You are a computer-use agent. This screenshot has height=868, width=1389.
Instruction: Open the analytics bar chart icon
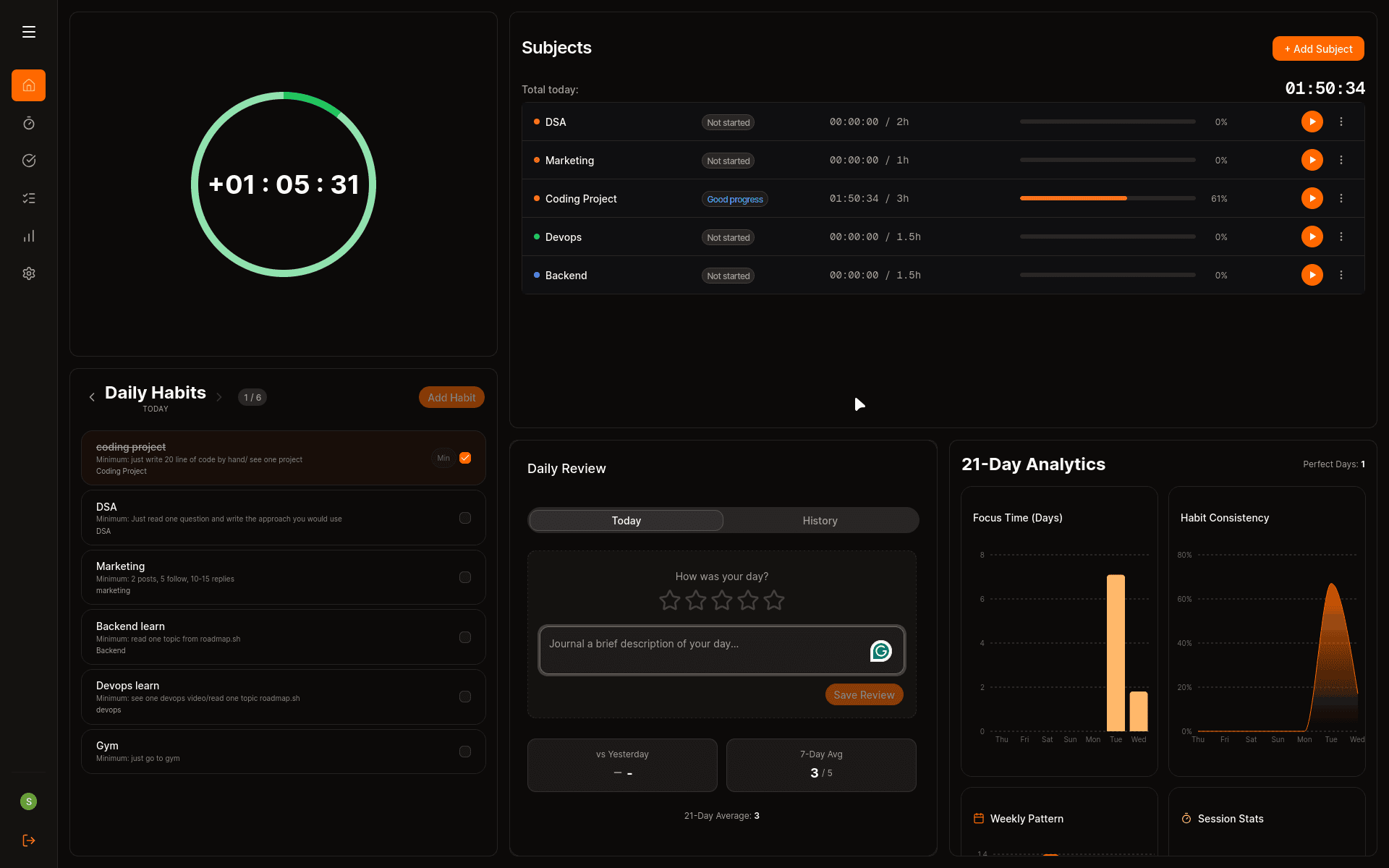tap(29, 236)
